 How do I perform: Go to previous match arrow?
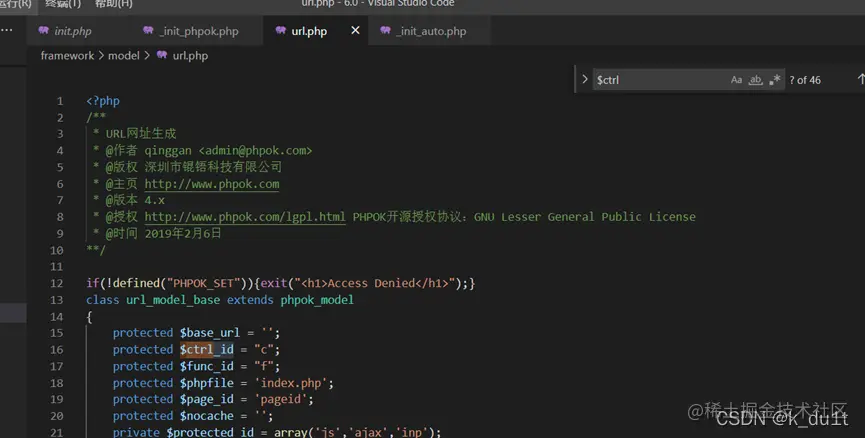[x=861, y=79]
